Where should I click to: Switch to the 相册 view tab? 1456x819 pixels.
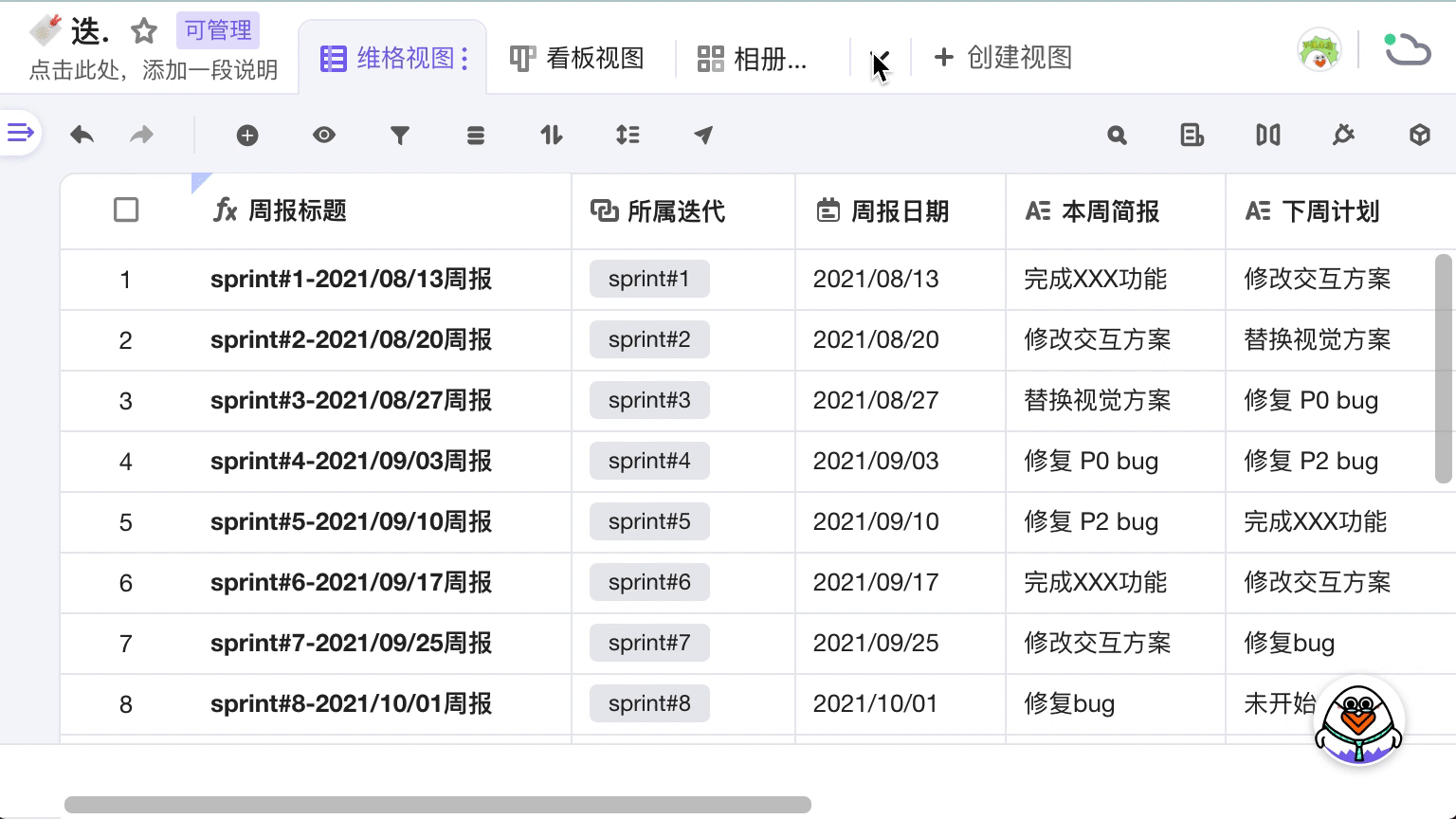[753, 59]
